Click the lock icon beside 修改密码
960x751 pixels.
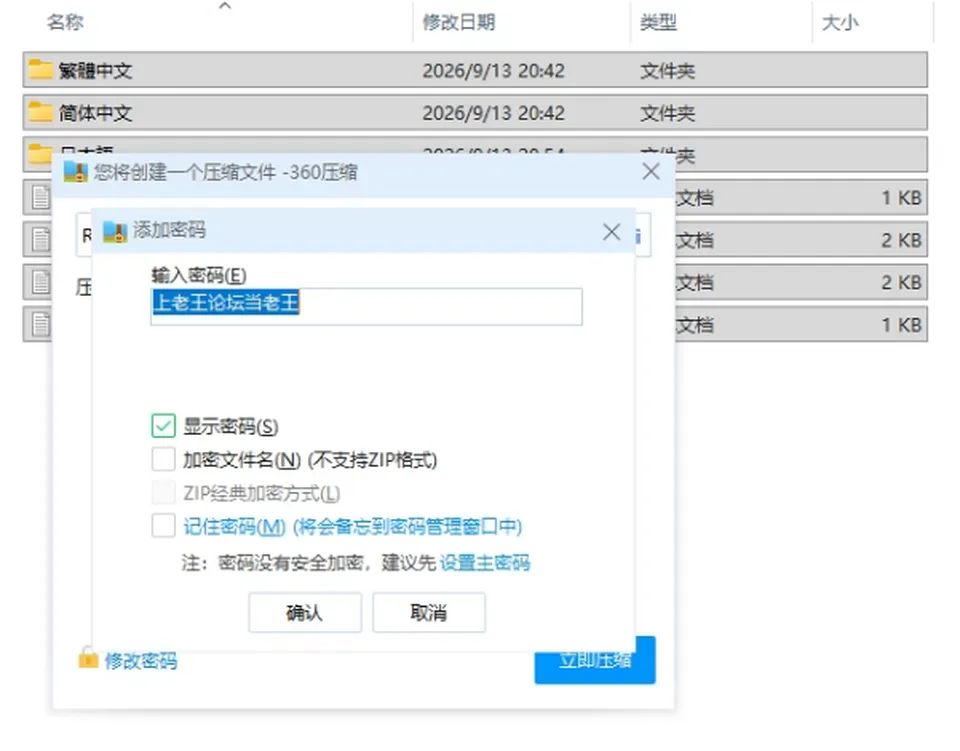(88, 659)
